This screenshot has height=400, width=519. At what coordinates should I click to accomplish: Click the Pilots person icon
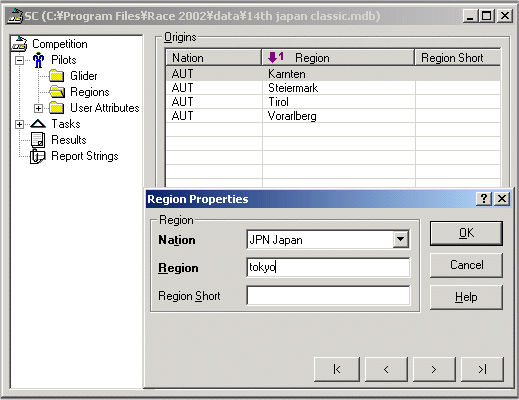pos(39,60)
